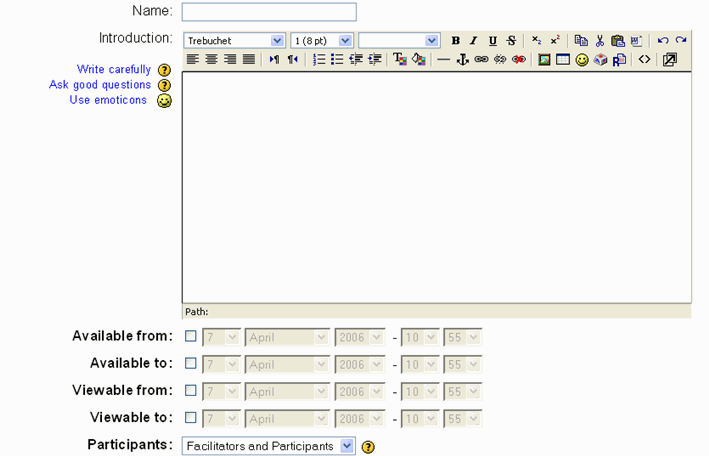Image resolution: width=709 pixels, height=456 pixels.
Task: Enable the Available from date
Action: point(191,337)
